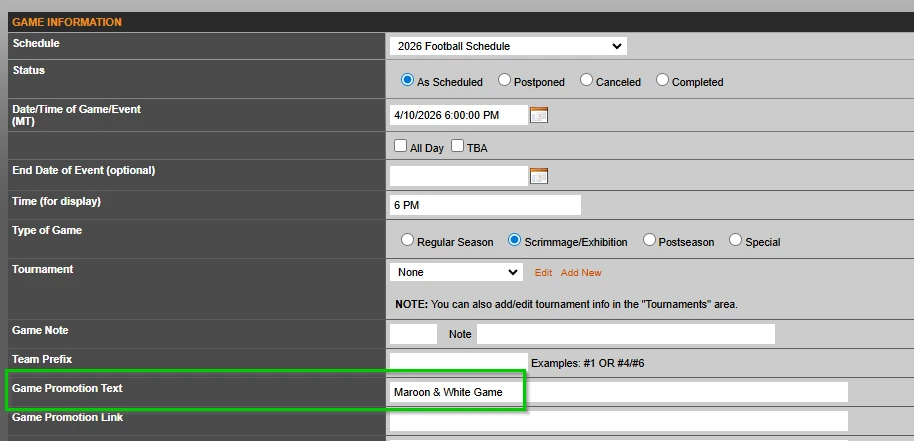Click the Date/Time of Game input field
Viewport: 914px width, 441px height.
tap(459, 115)
